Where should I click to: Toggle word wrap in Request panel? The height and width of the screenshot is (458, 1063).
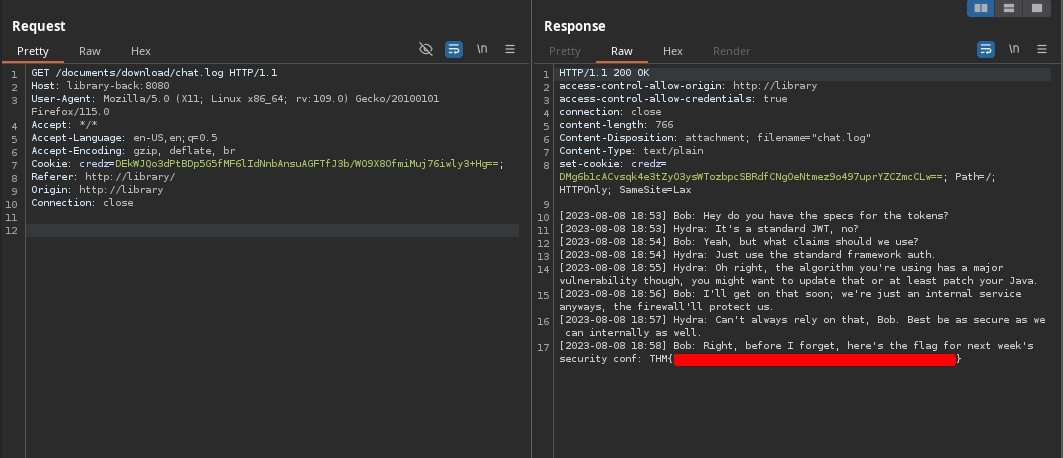pyautogui.click(x=454, y=49)
